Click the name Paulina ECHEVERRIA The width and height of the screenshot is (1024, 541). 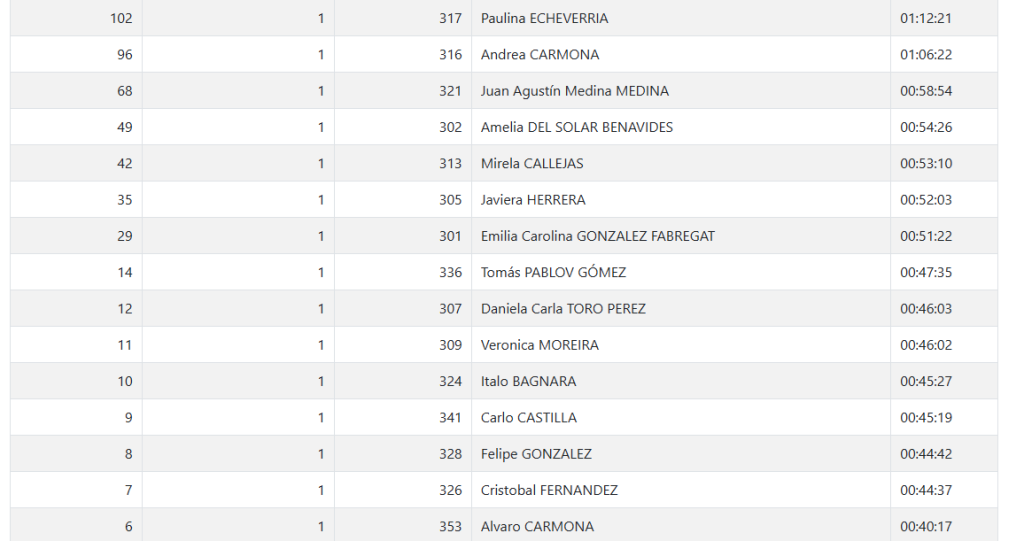[544, 18]
